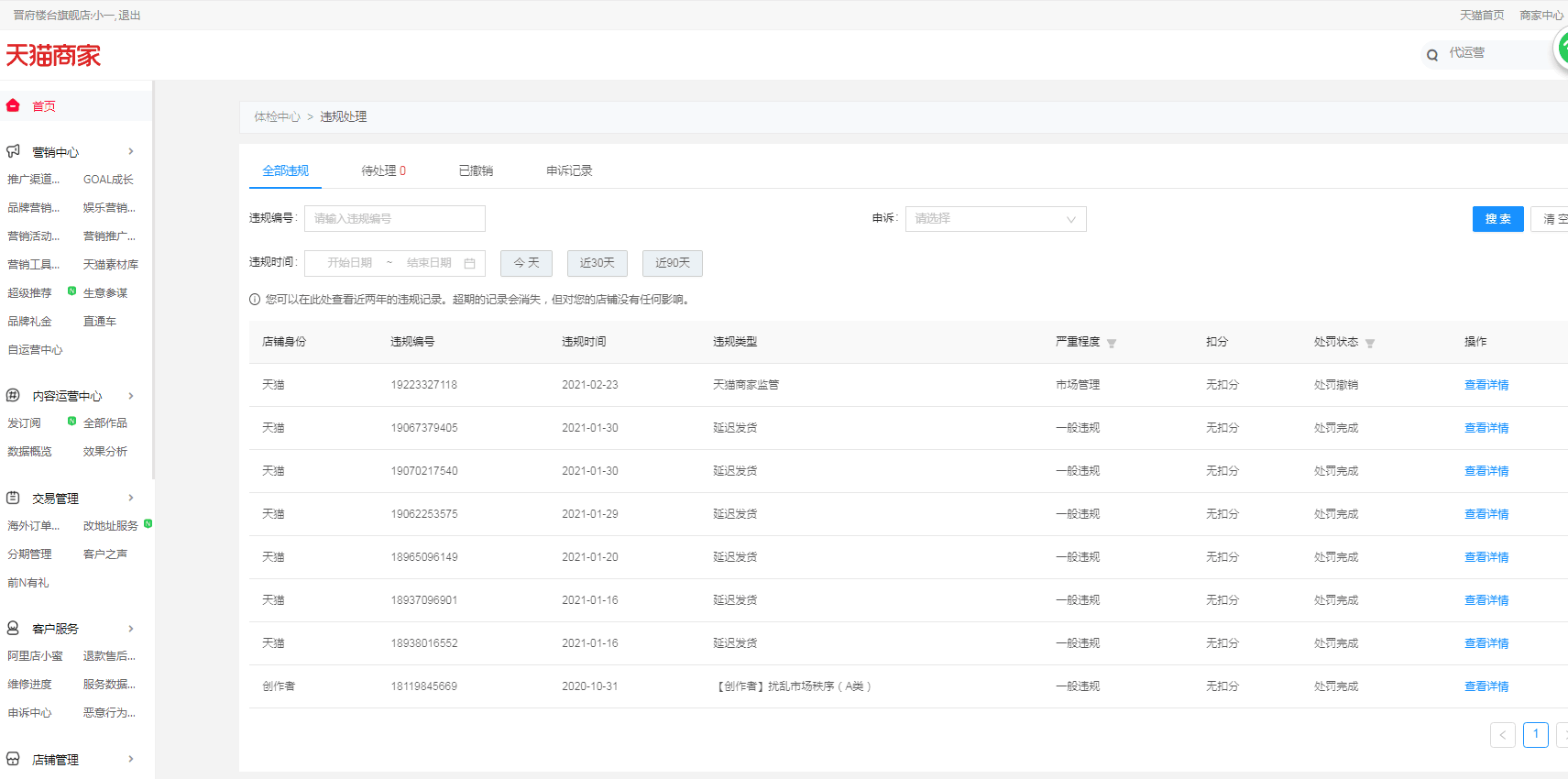Open 首页 in the sidebar

pyautogui.click(x=44, y=106)
